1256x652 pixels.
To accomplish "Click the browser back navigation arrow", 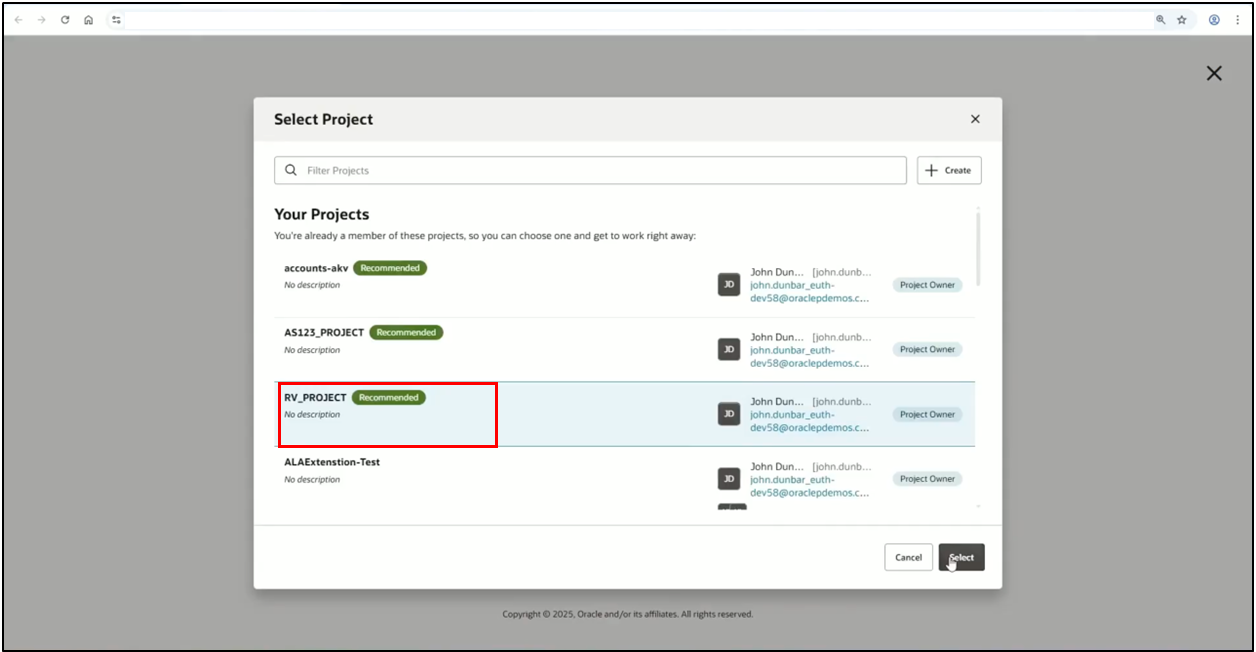I will (x=18, y=19).
